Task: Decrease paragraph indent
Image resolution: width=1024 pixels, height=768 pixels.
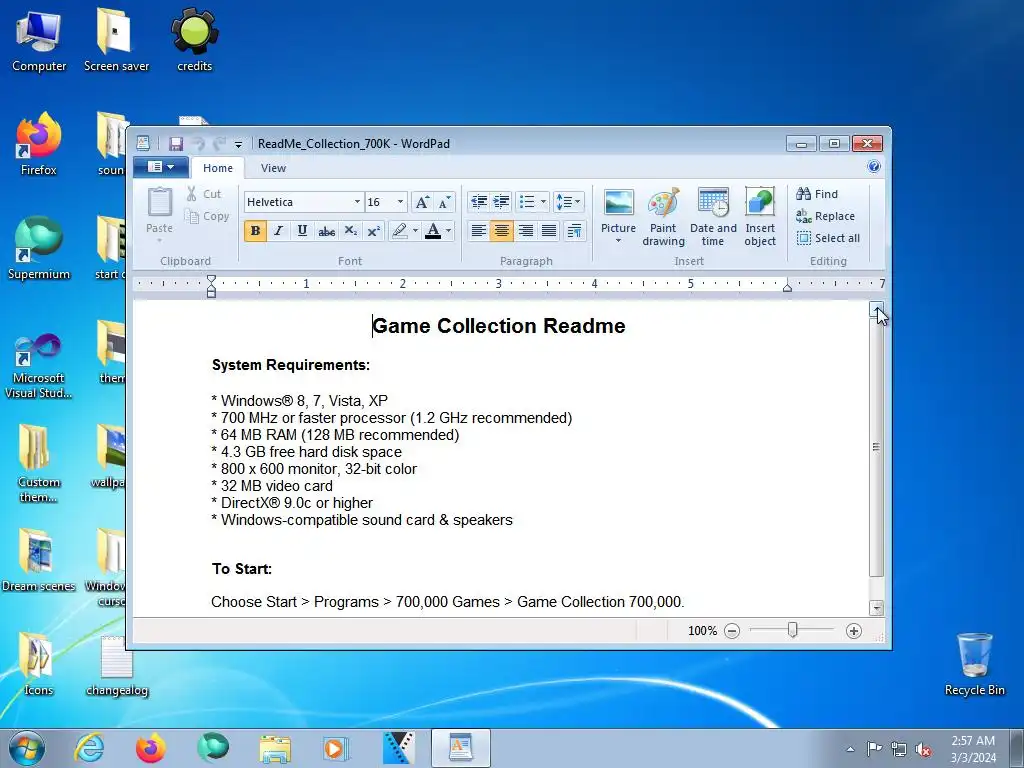Action: 479,202
